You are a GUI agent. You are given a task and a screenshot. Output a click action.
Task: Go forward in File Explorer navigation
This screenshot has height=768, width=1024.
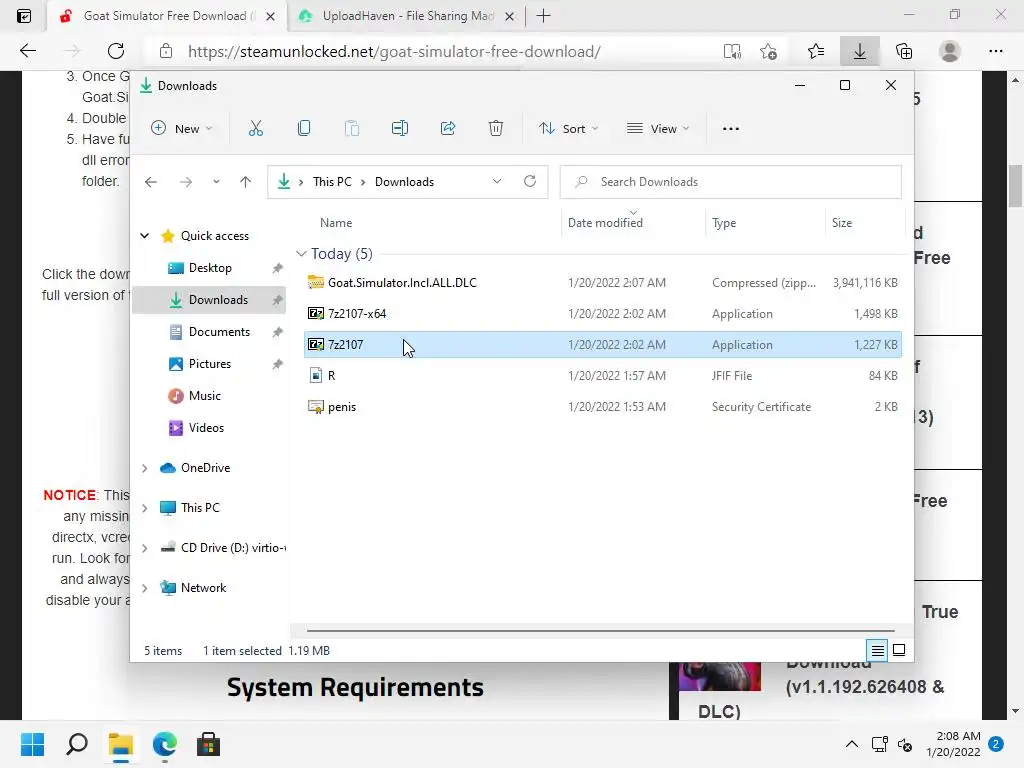click(186, 182)
